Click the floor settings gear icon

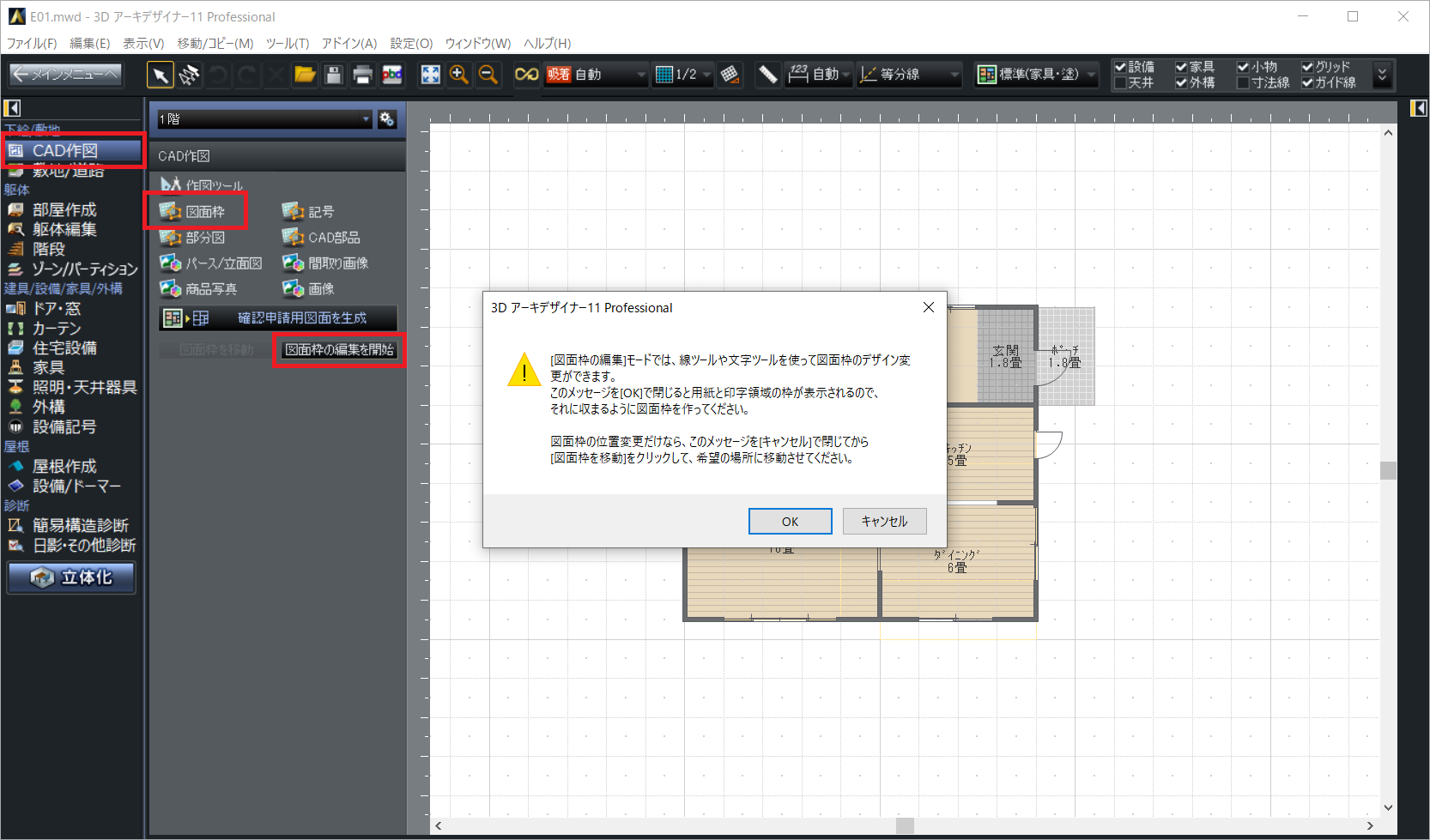[387, 119]
